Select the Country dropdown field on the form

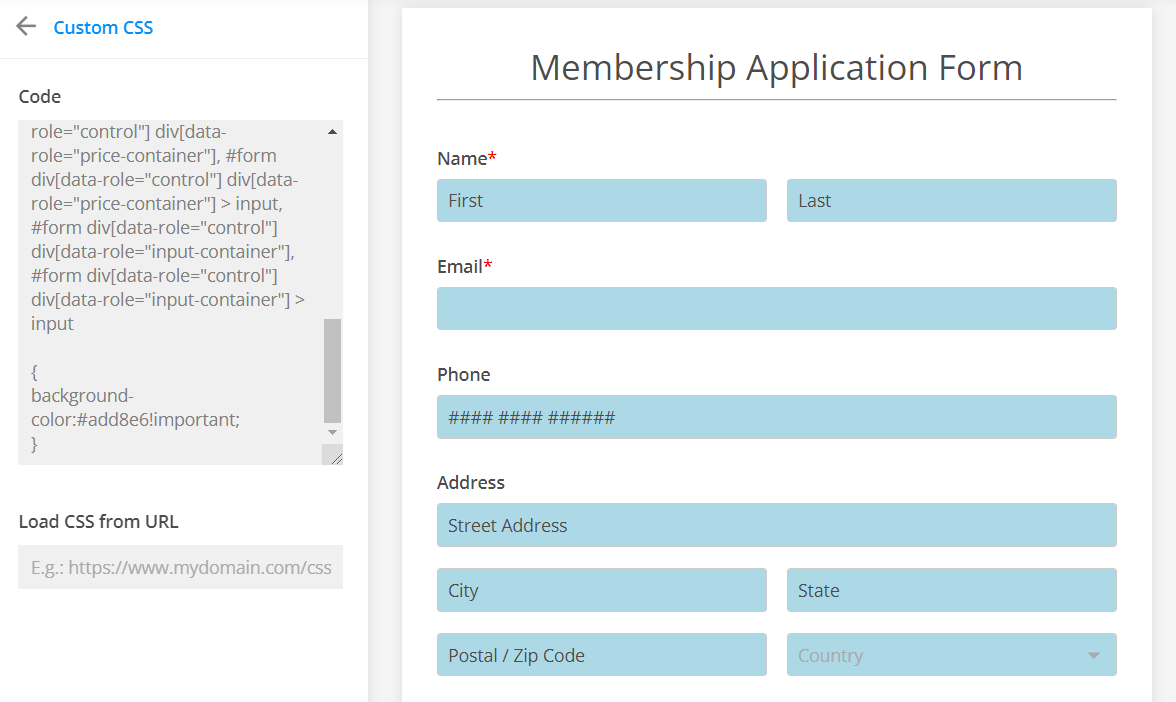click(951, 655)
